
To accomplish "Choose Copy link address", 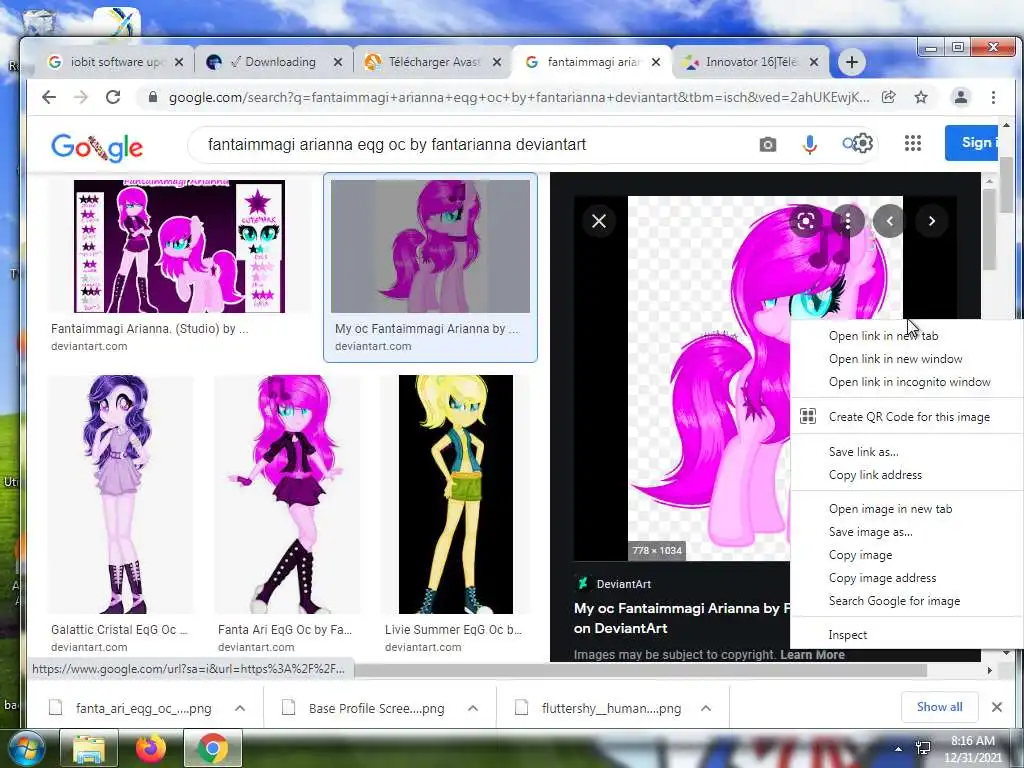I will coord(906,475).
